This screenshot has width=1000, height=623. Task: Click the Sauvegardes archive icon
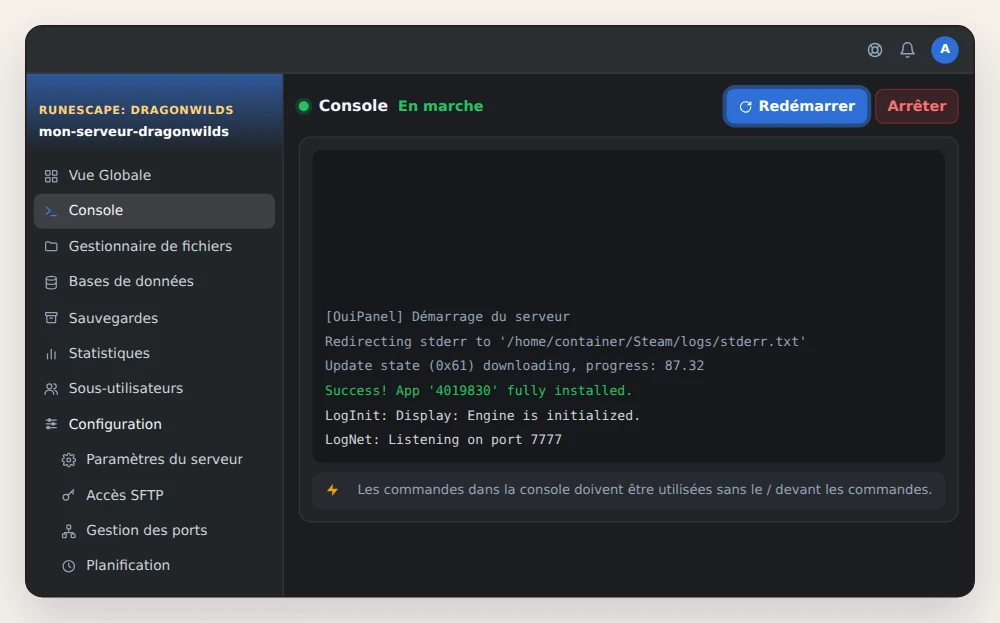pos(51,318)
